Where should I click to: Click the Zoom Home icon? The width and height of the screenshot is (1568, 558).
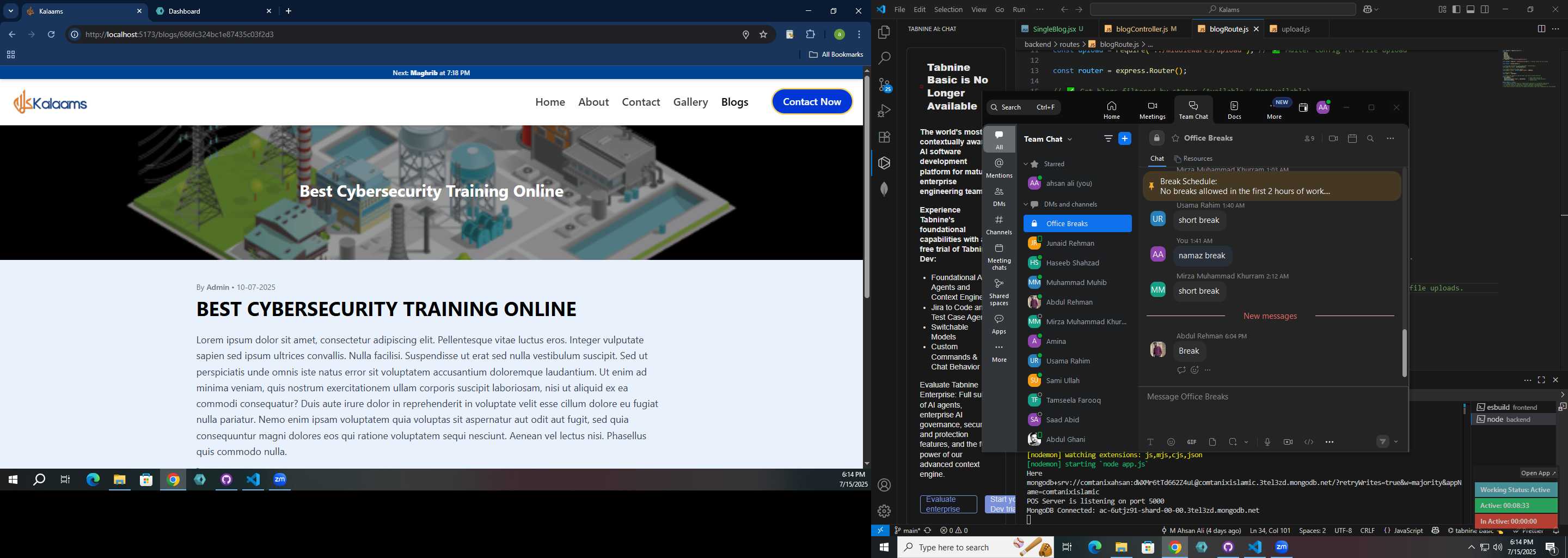[x=1111, y=110]
